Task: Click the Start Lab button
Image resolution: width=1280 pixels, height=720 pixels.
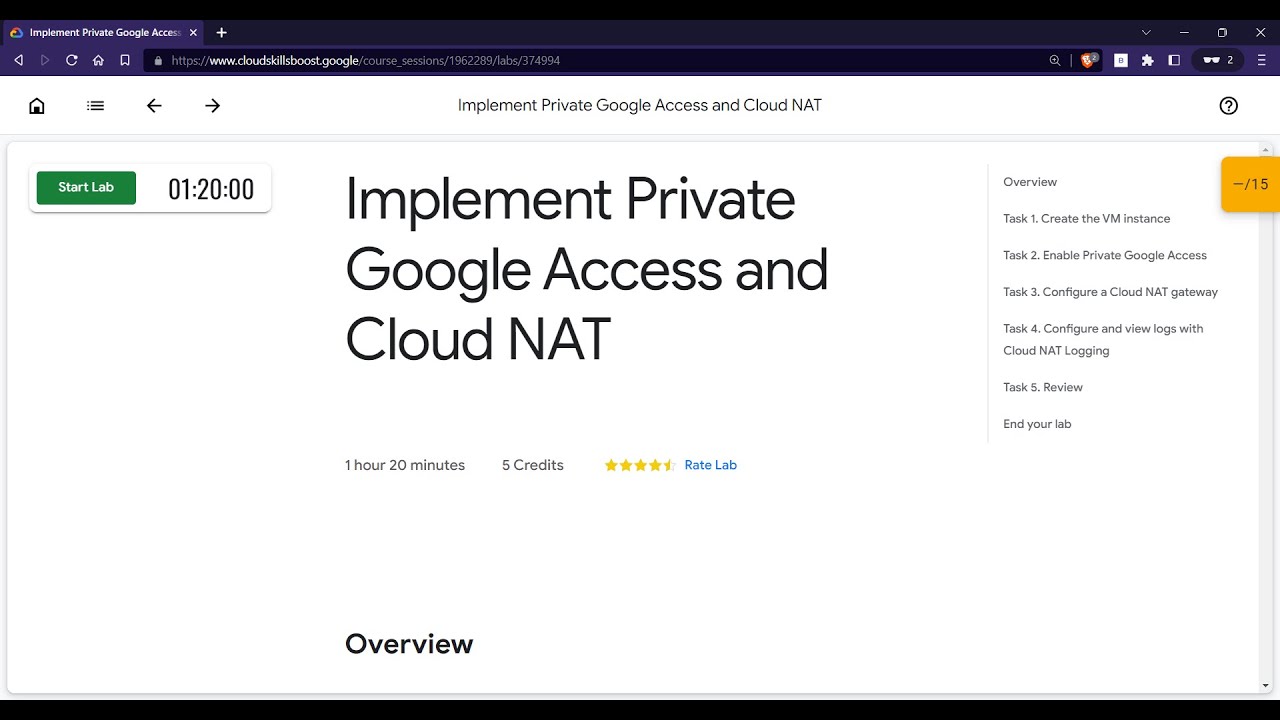Action: click(86, 187)
